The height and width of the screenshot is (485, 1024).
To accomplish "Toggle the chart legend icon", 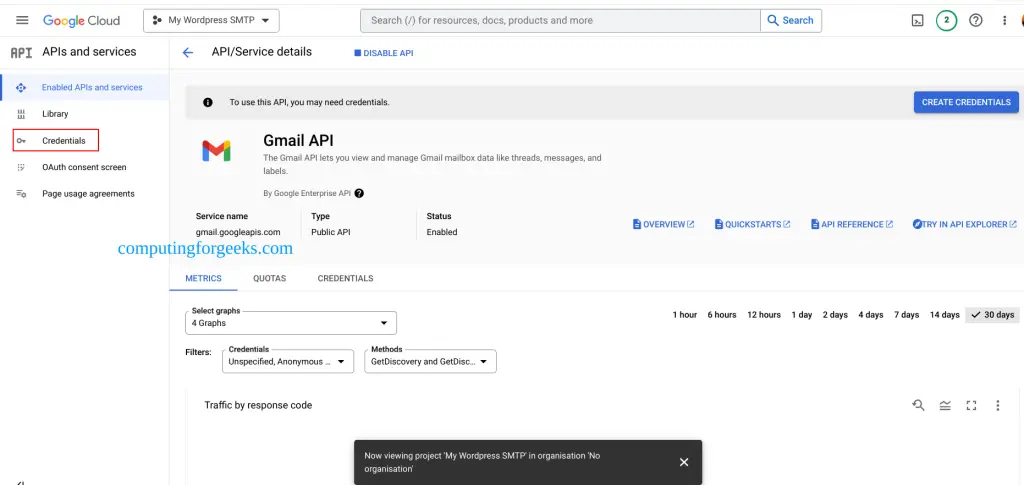I will (945, 405).
